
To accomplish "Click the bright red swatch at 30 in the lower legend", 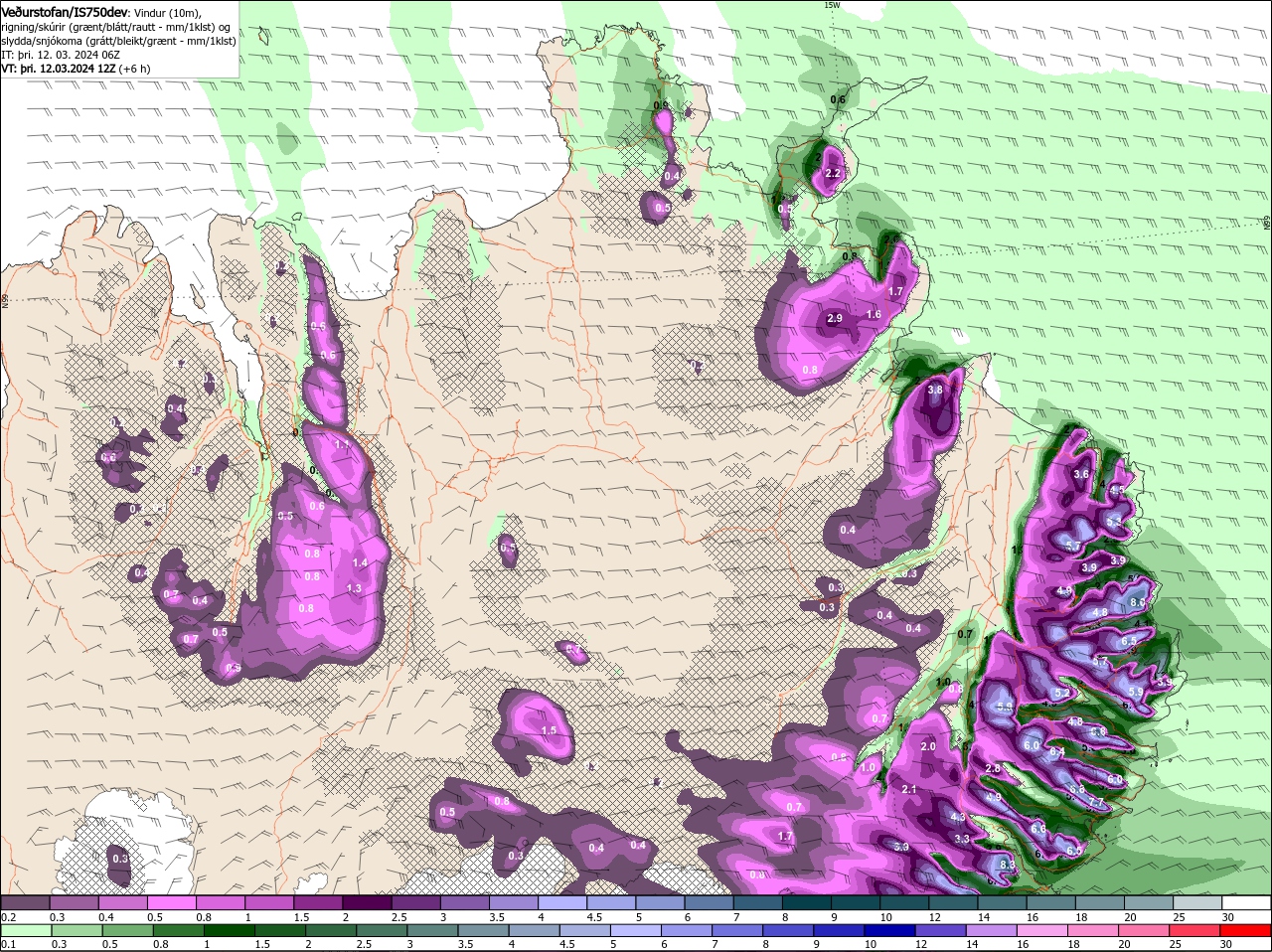I will (1247, 930).
